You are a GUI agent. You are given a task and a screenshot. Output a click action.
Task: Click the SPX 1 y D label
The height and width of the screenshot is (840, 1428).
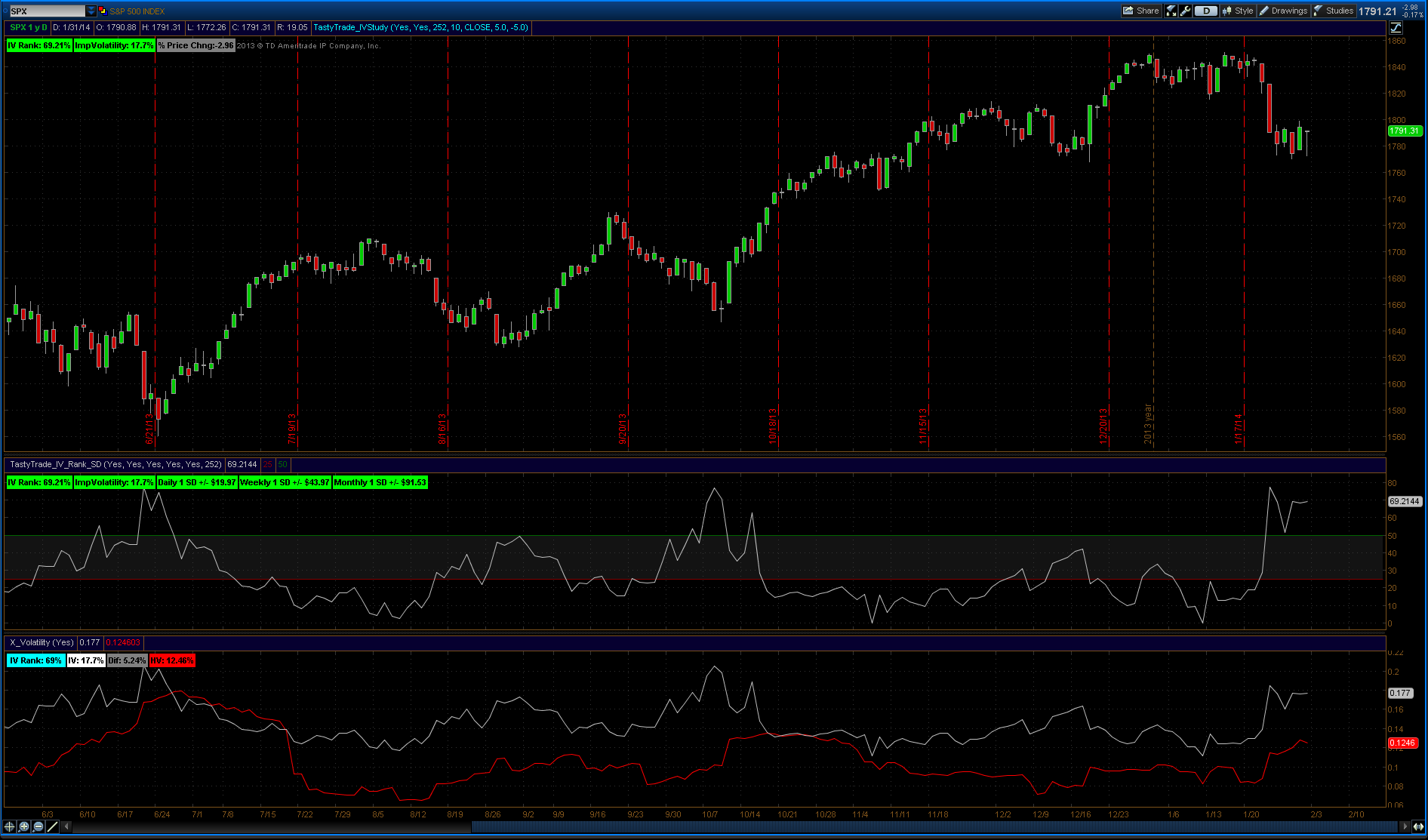29,27
